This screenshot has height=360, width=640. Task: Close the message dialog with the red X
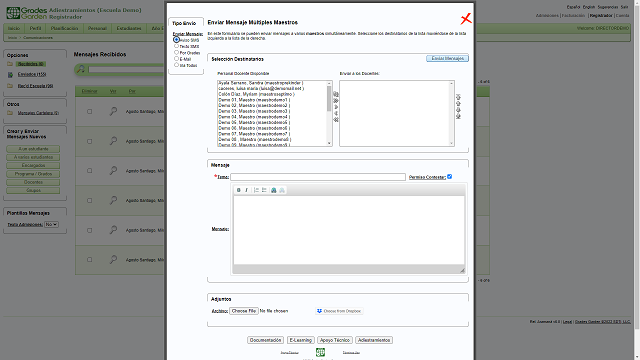click(x=466, y=18)
